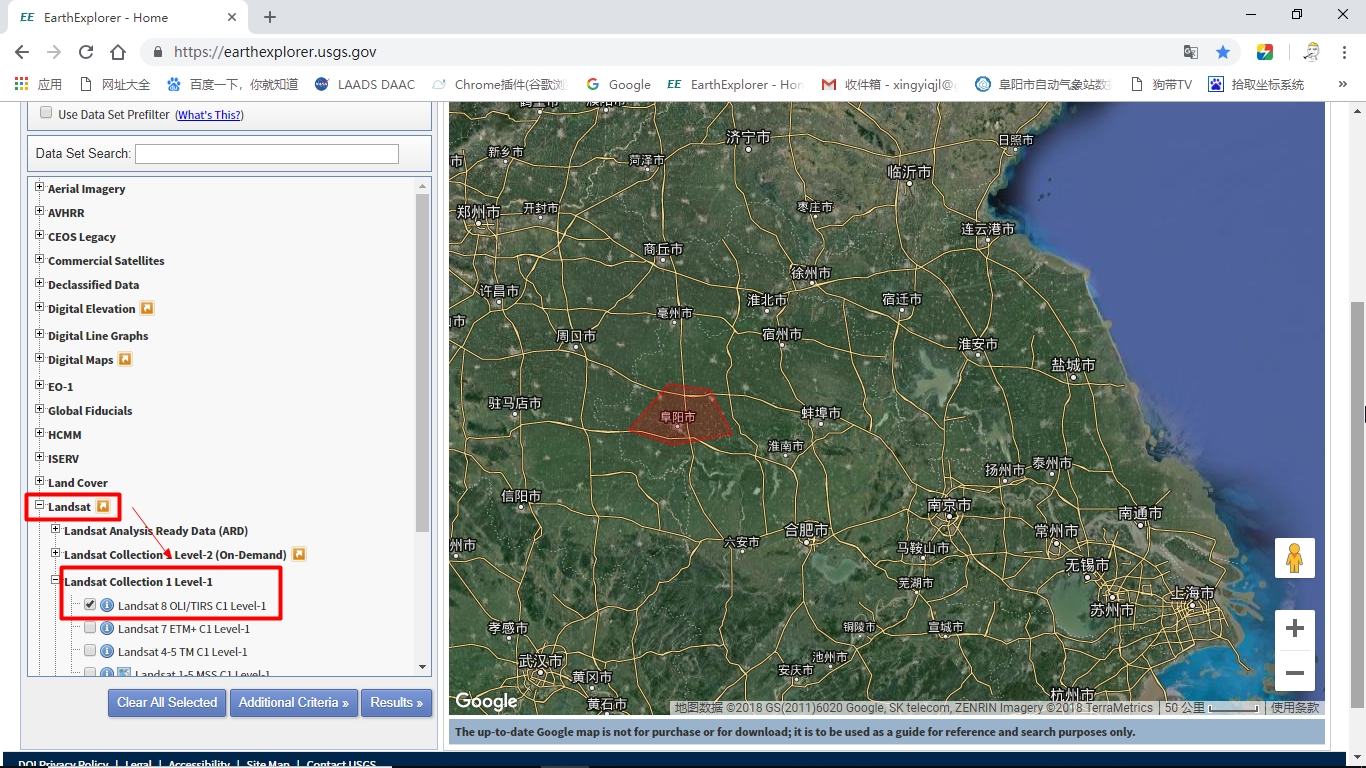Expand Landsat Collection Level-2 (On-Demand)
The image size is (1366, 768).
[56, 553]
